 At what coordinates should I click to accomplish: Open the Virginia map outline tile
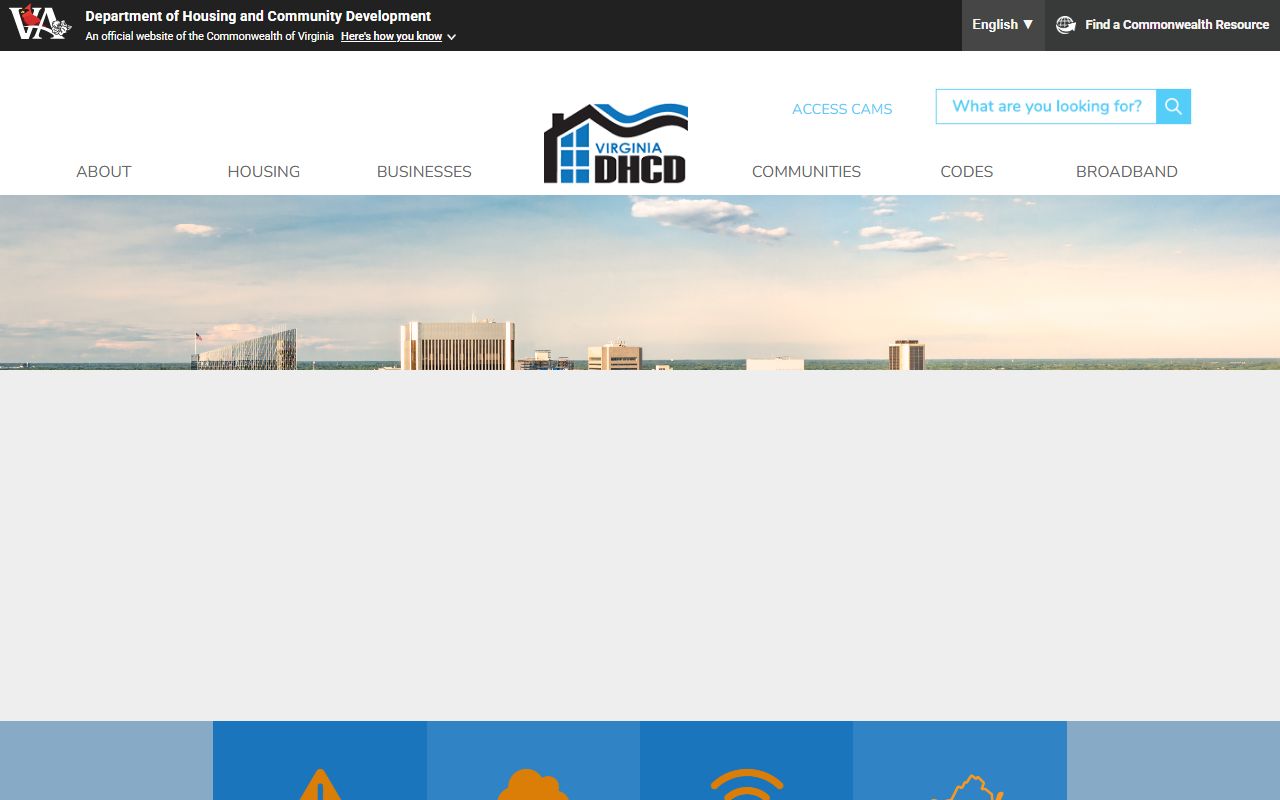pos(960,760)
